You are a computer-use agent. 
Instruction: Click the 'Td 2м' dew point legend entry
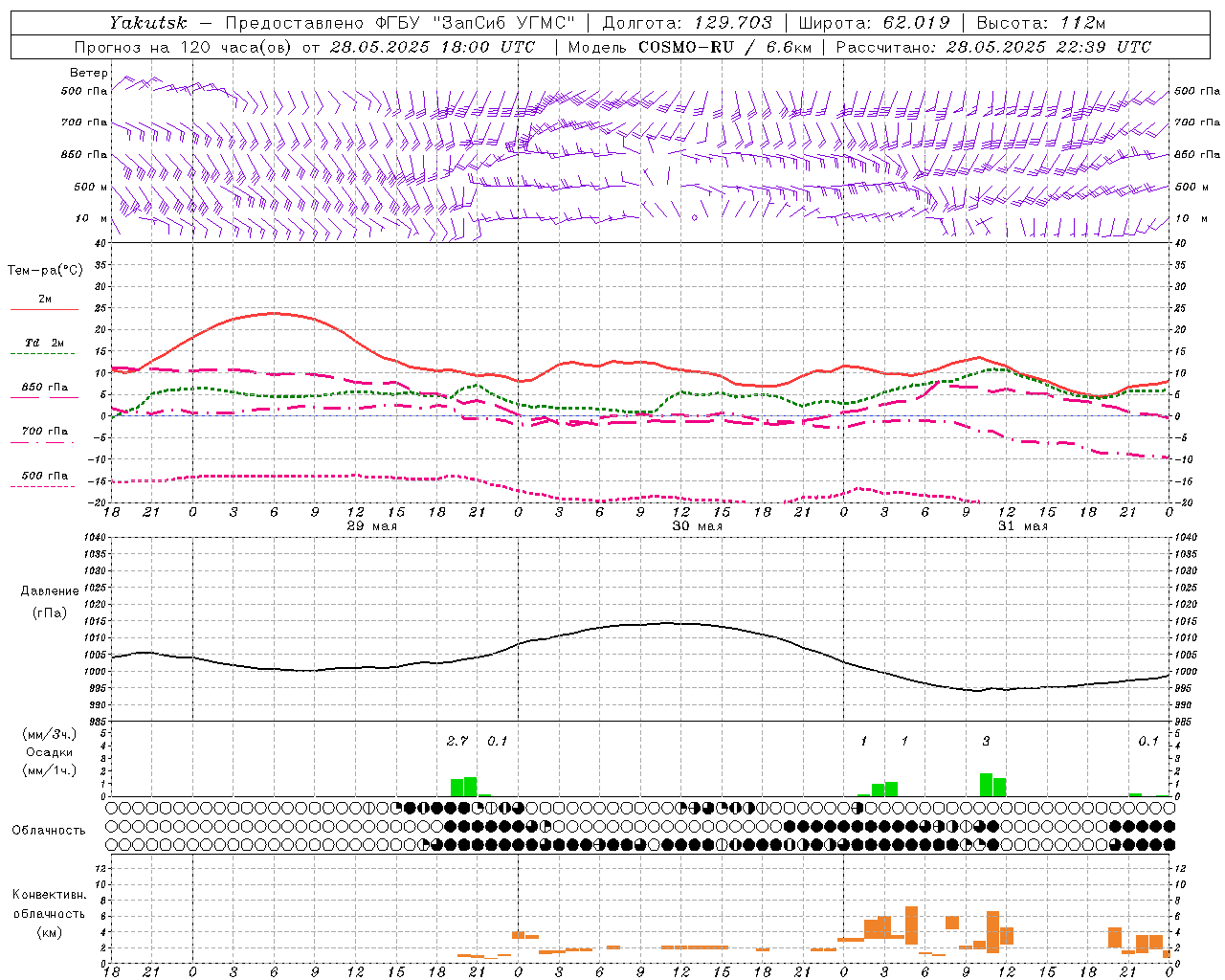tap(45, 343)
